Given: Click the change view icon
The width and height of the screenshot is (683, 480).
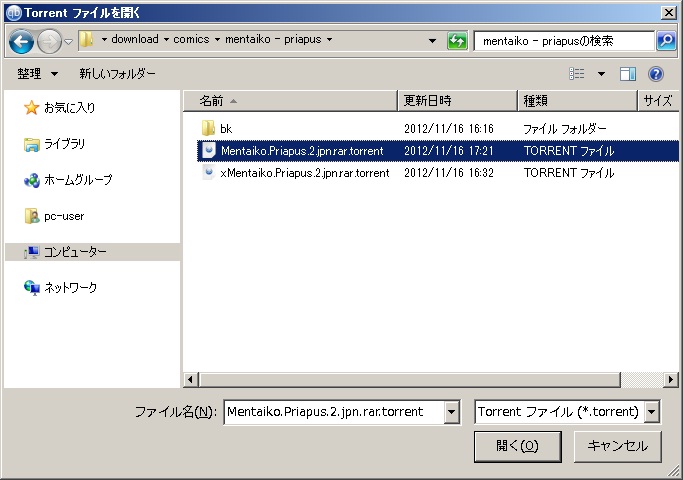Looking at the screenshot, I should 577,74.
